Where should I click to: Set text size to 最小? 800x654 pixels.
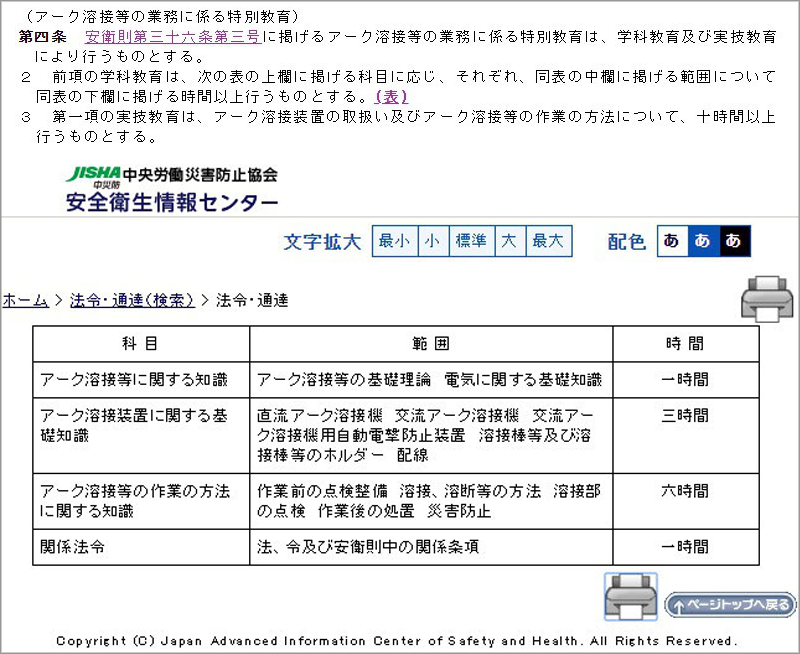coord(395,241)
